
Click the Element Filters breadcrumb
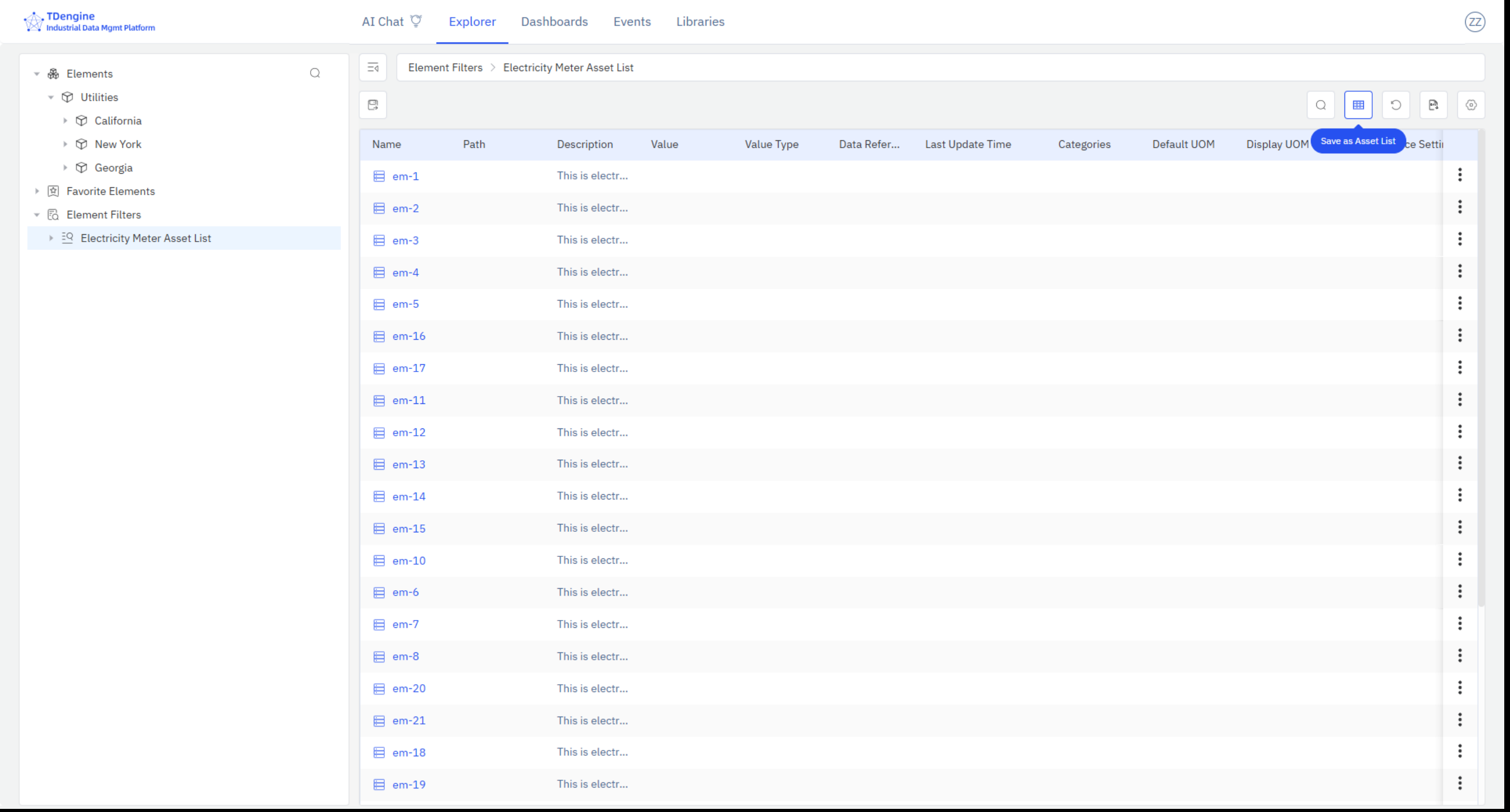[445, 67]
